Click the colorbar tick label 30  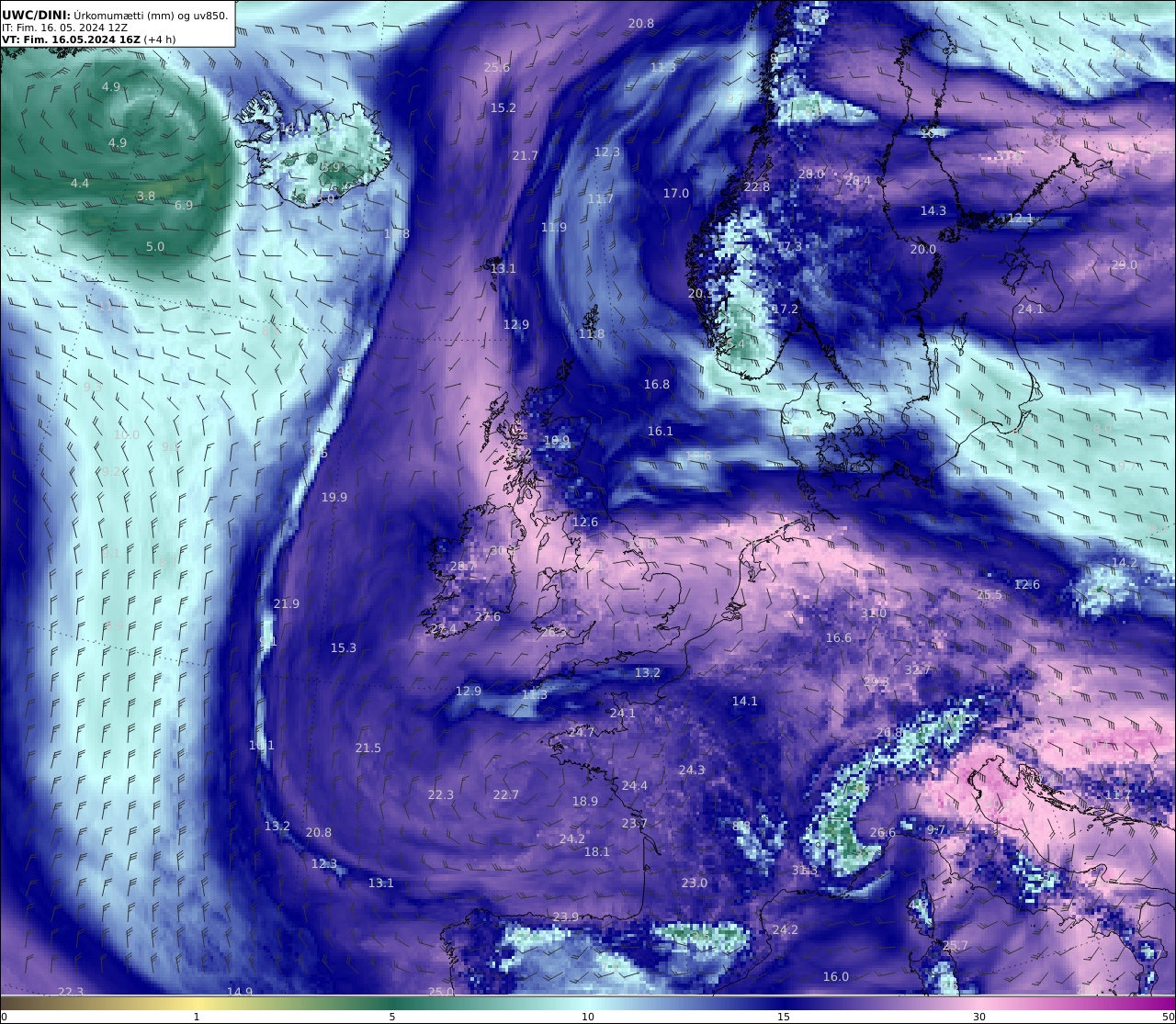tap(979, 1017)
